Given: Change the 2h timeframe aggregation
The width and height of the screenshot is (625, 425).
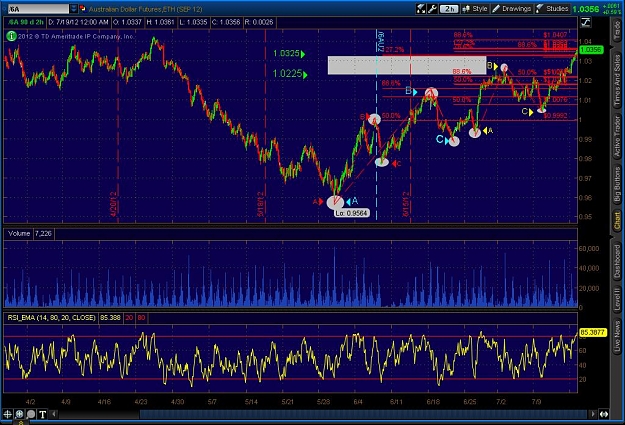Looking at the screenshot, I should (450, 8).
